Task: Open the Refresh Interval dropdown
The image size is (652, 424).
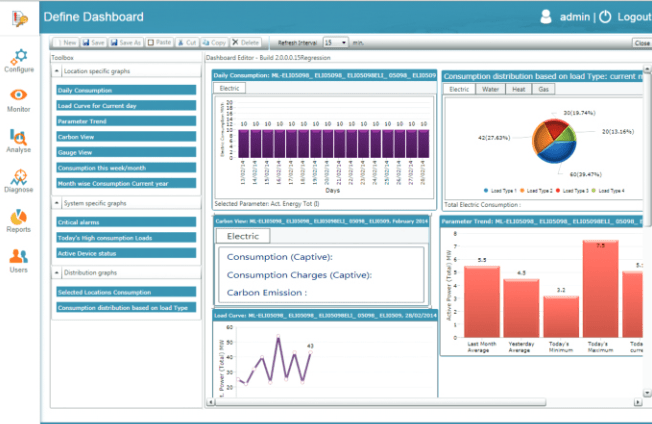Action: (336, 43)
